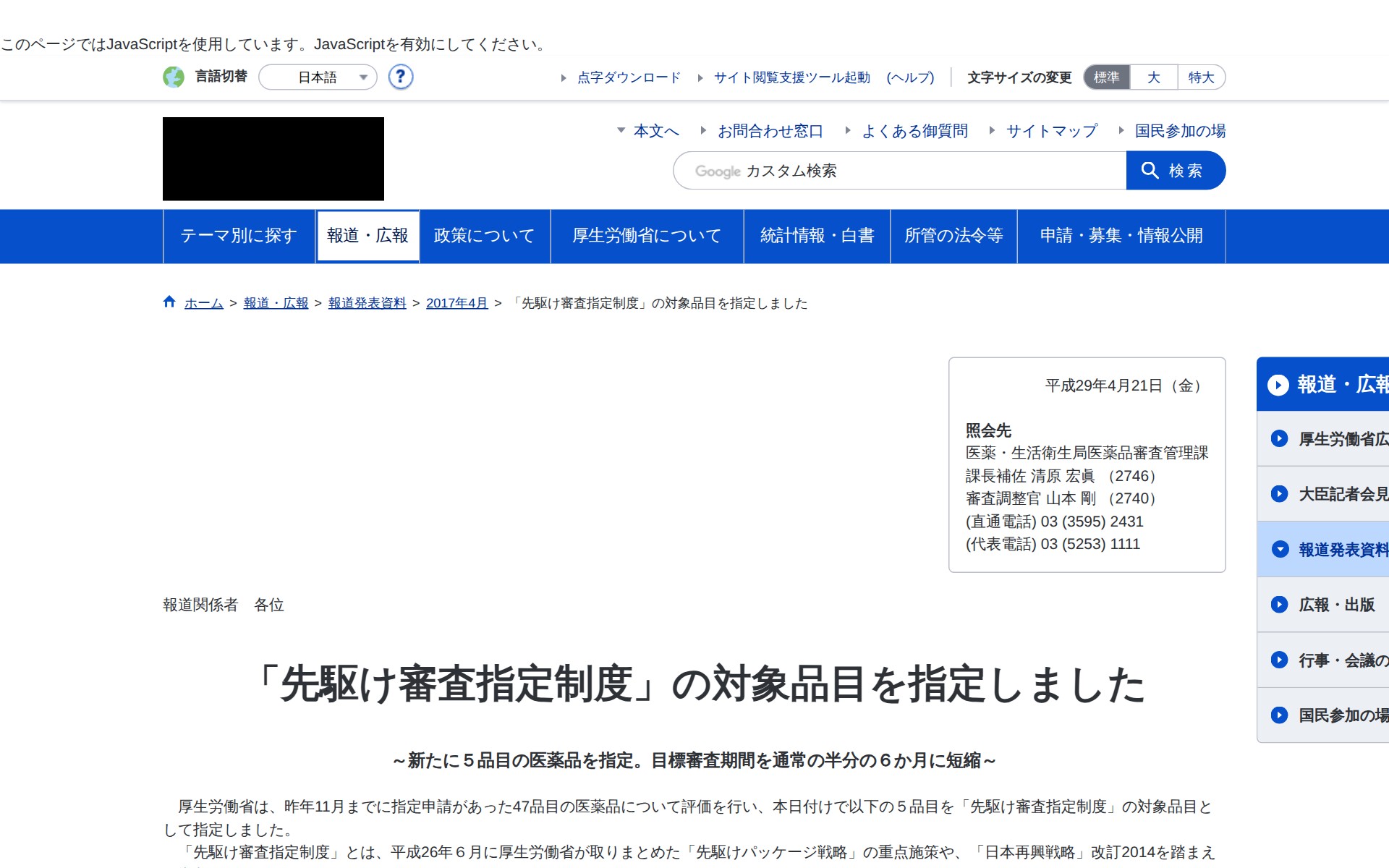Click arrow icon next to 大臣記者会見

coord(1279,494)
